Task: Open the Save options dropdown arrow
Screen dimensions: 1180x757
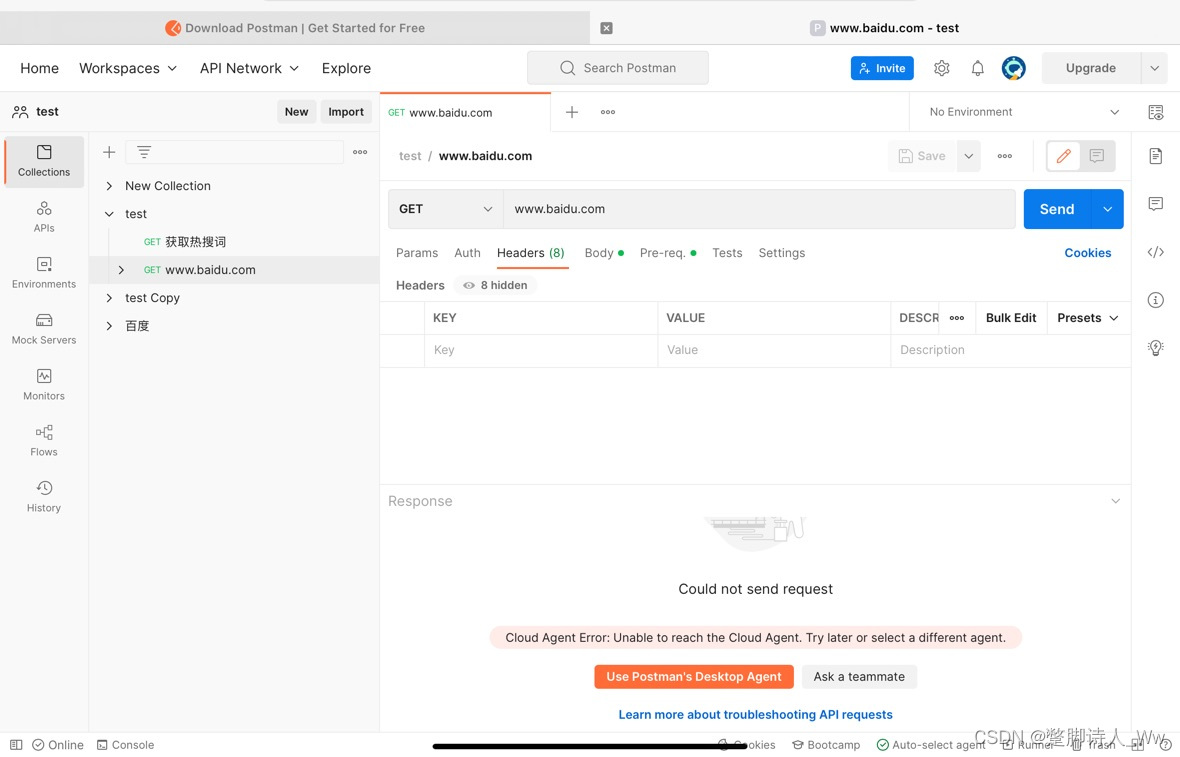Action: click(x=969, y=157)
